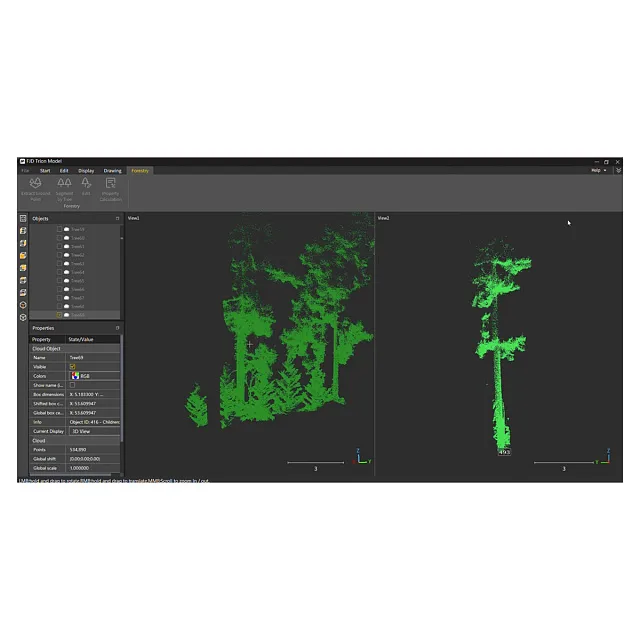Run the Property Calculation tool
The height and width of the screenshot is (640, 640).
110,189
